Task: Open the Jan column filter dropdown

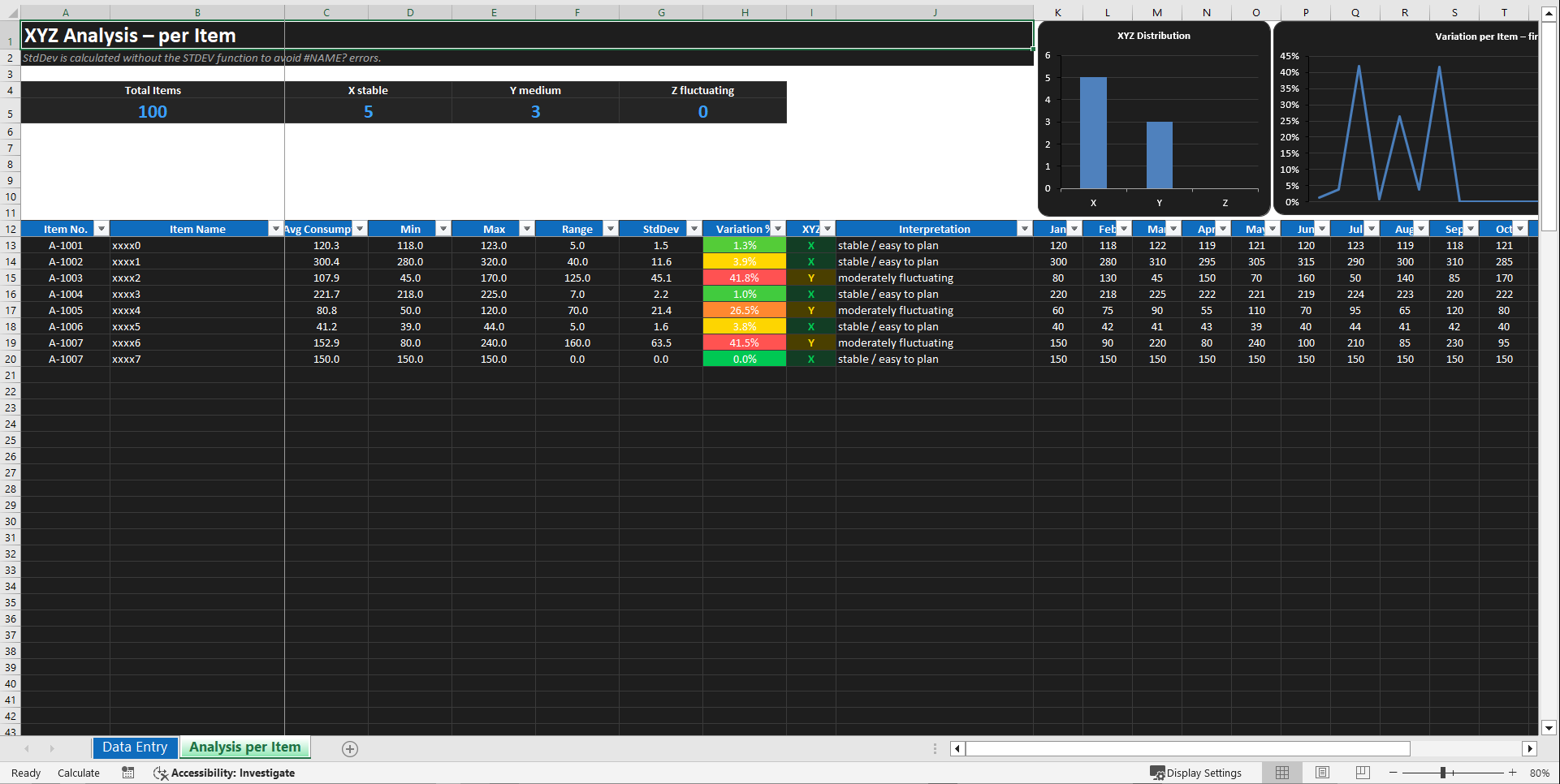Action: (x=1074, y=229)
